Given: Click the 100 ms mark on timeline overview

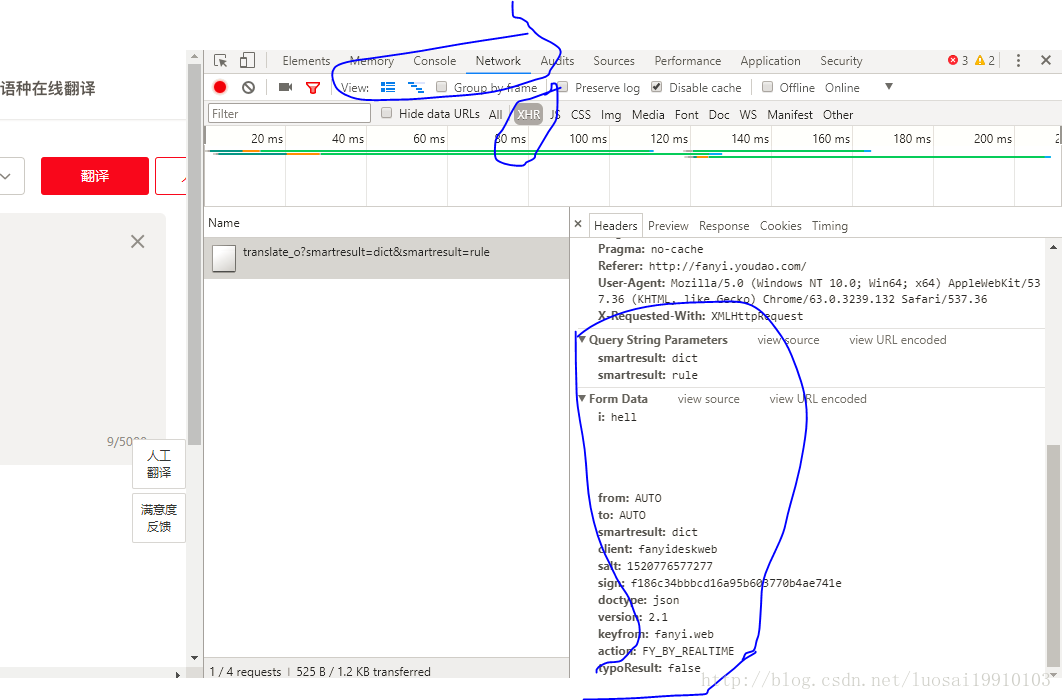Looking at the screenshot, I should click(x=588, y=139).
